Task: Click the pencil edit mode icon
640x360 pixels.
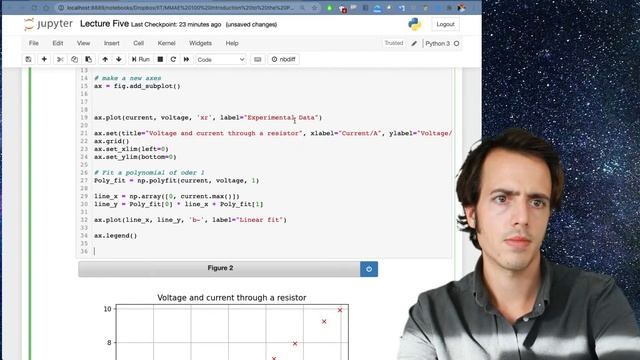Action: (x=414, y=43)
